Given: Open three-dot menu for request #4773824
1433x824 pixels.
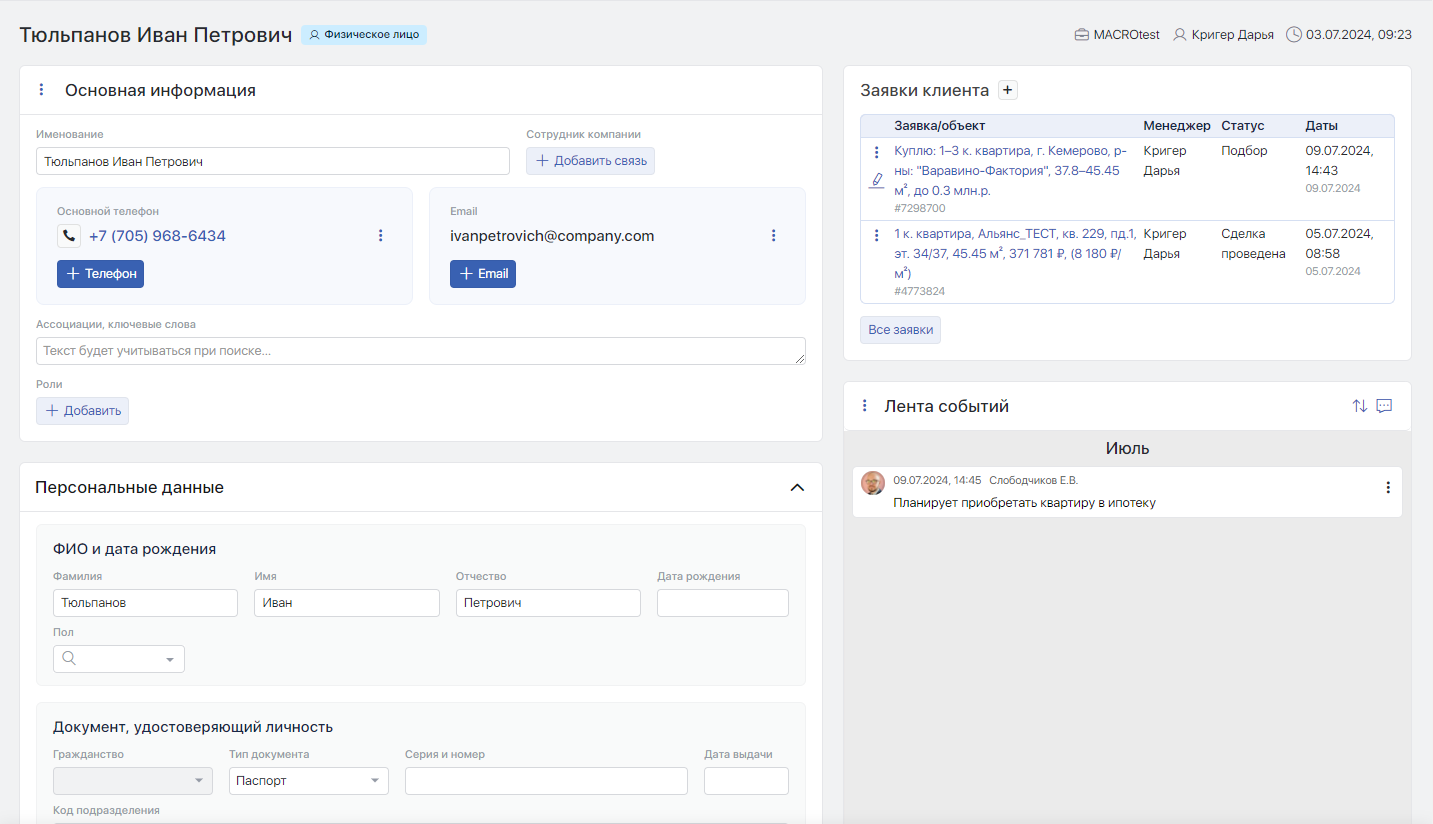Looking at the screenshot, I should click(876, 235).
